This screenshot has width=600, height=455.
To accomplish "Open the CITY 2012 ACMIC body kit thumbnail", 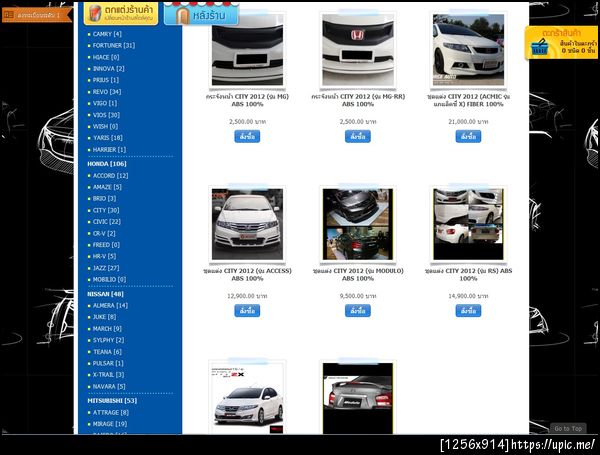I will tap(468, 50).
